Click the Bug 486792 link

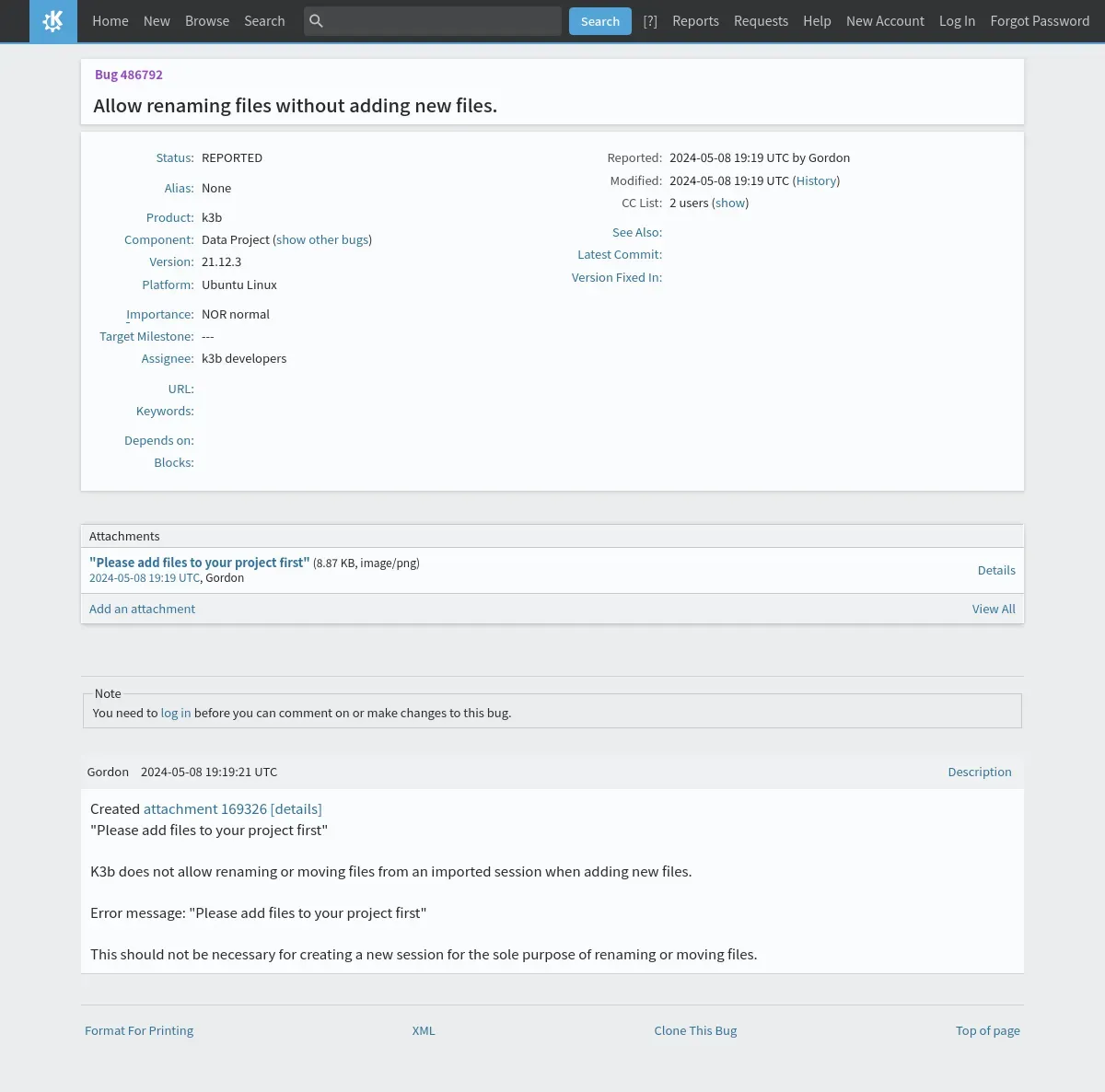(x=129, y=75)
